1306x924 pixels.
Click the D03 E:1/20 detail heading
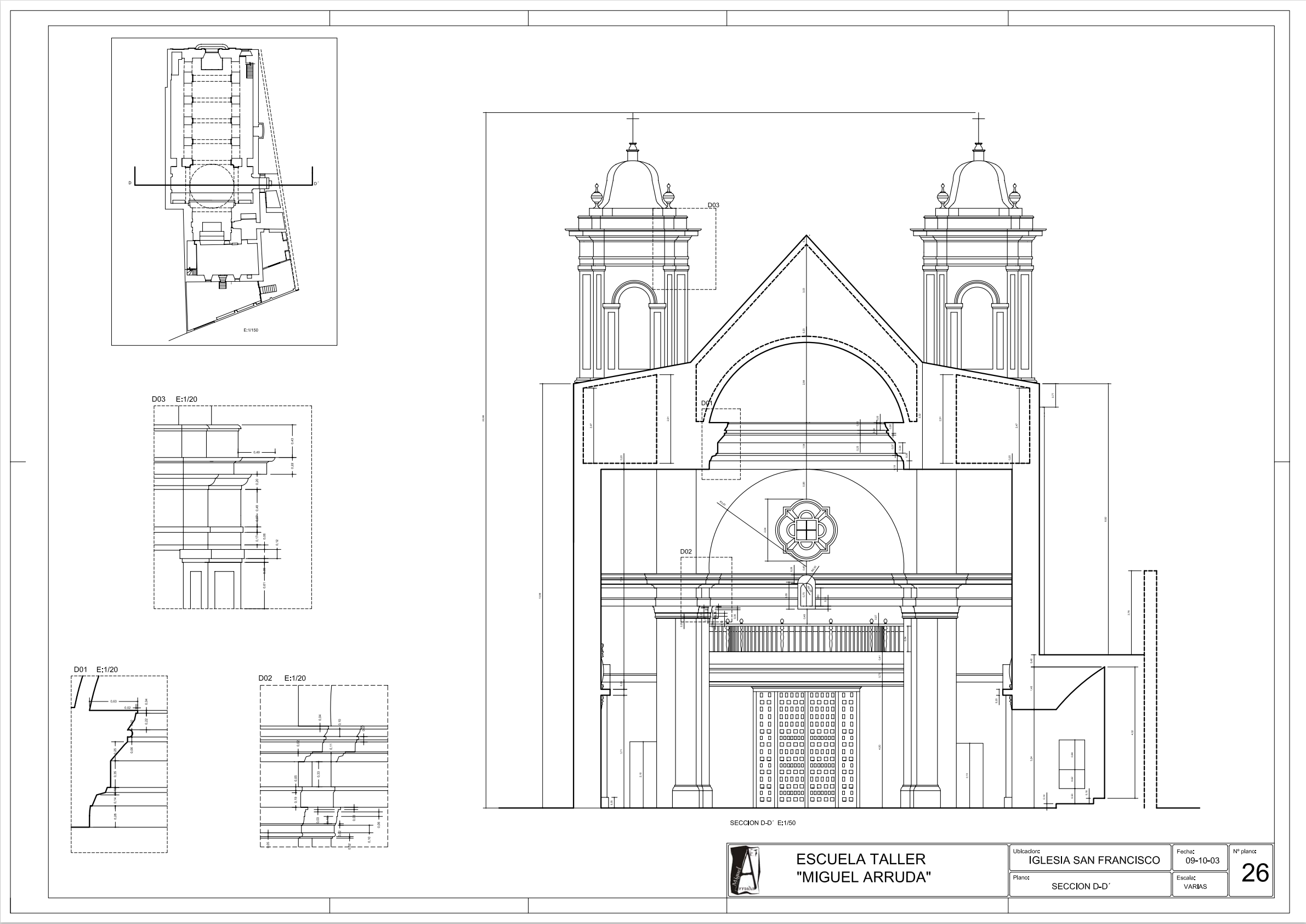(175, 400)
